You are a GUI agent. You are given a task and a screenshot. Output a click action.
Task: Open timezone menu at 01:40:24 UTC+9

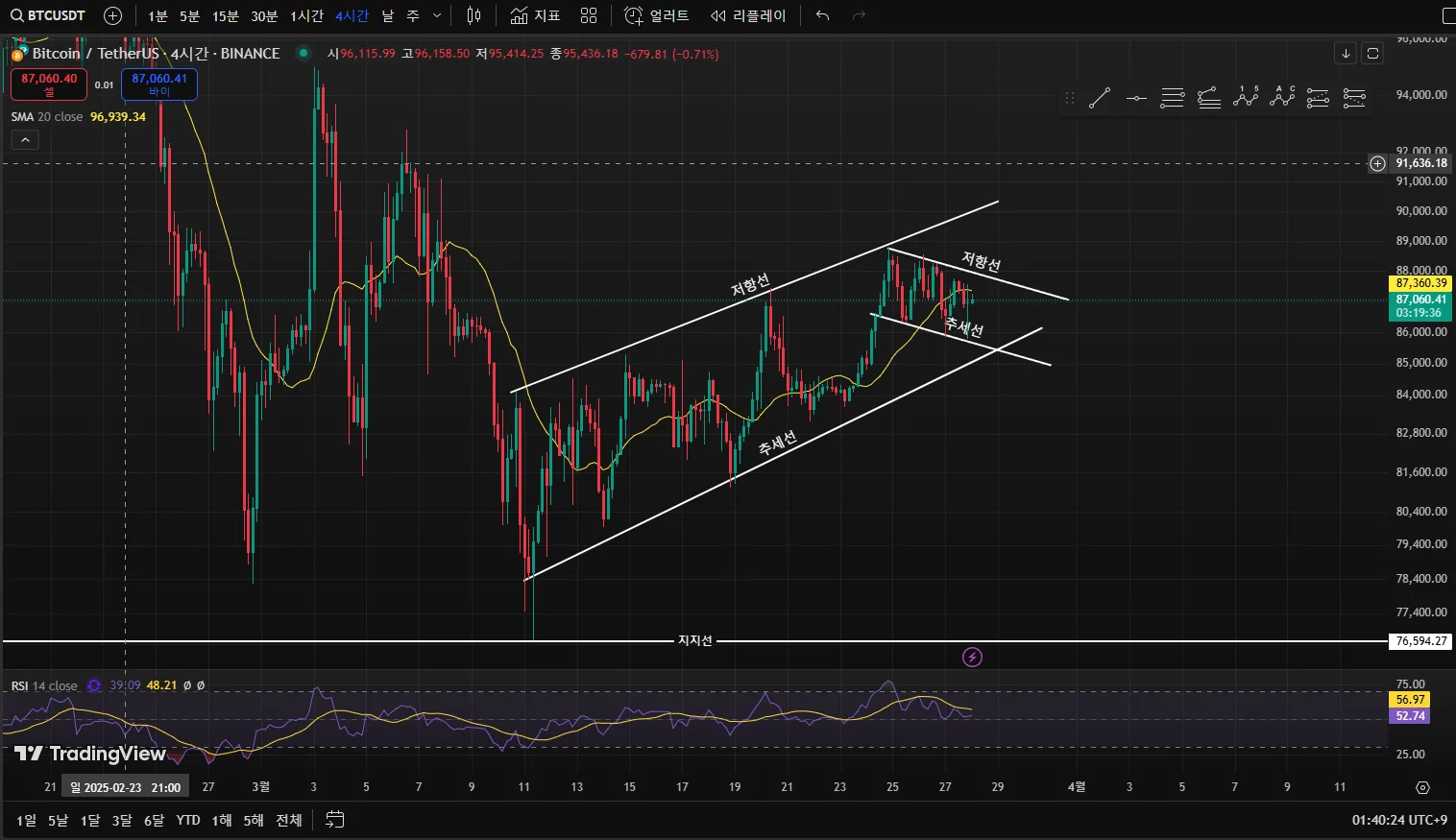(1399, 820)
